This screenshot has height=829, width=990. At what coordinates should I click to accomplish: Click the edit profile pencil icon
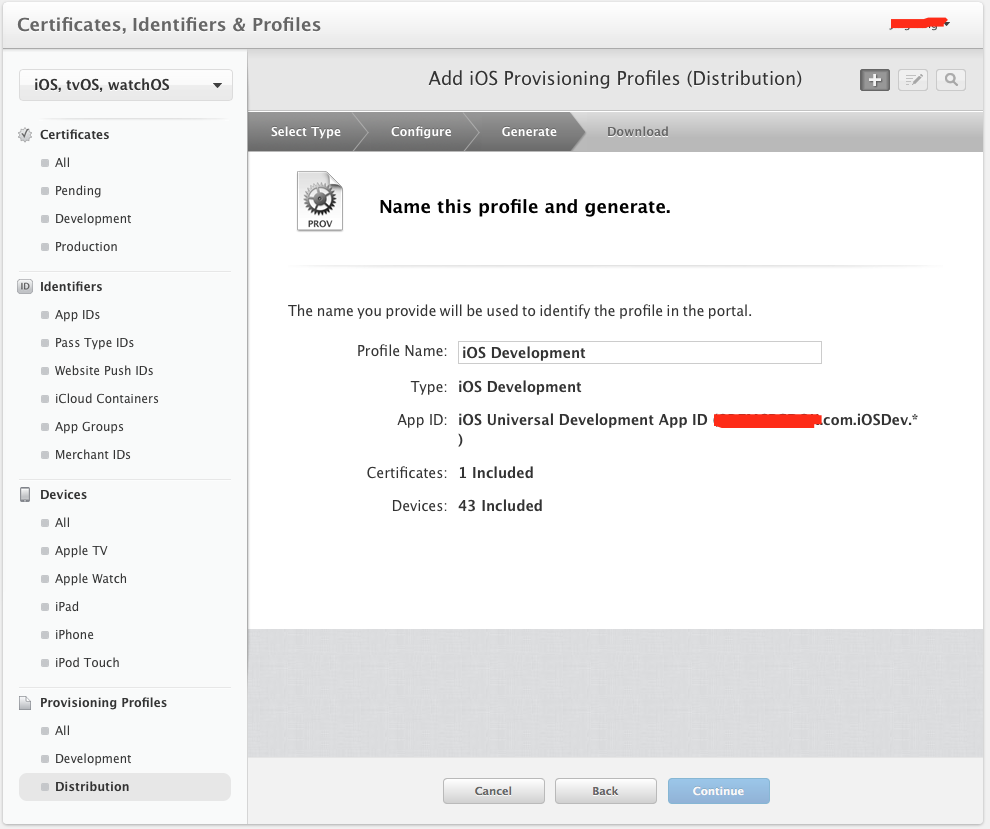coord(912,80)
